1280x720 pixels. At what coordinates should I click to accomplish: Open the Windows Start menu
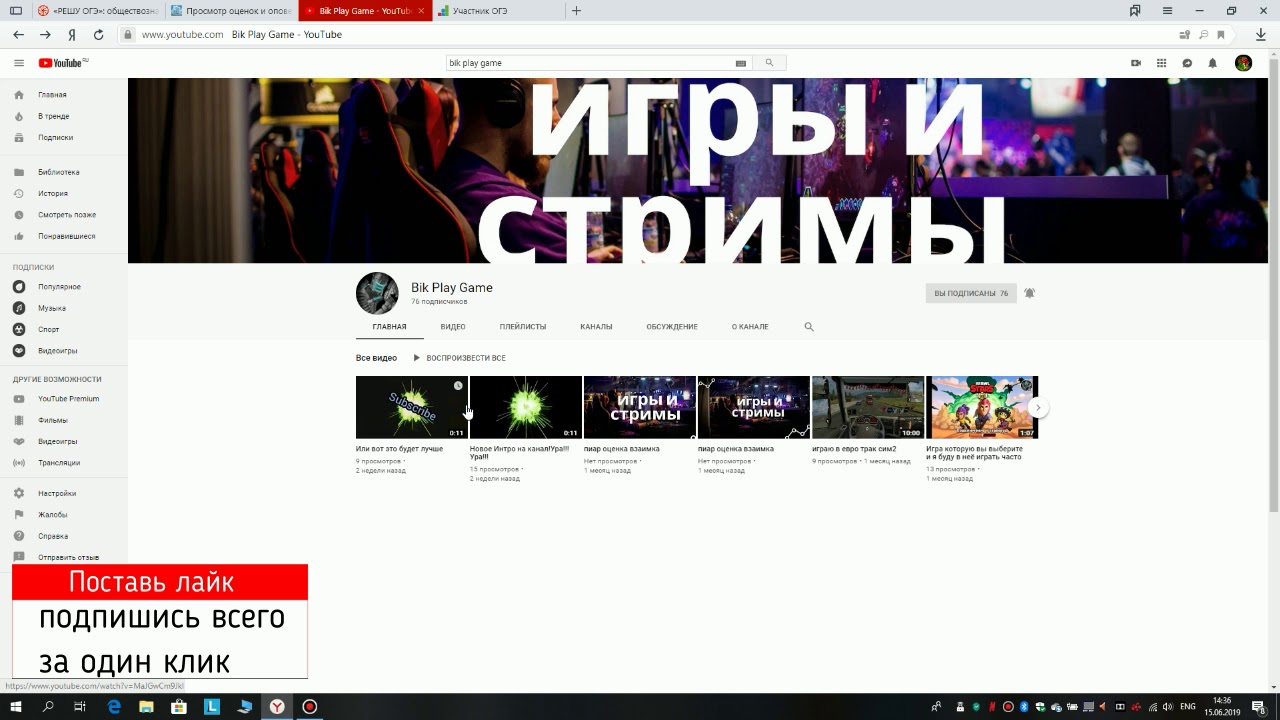16,706
